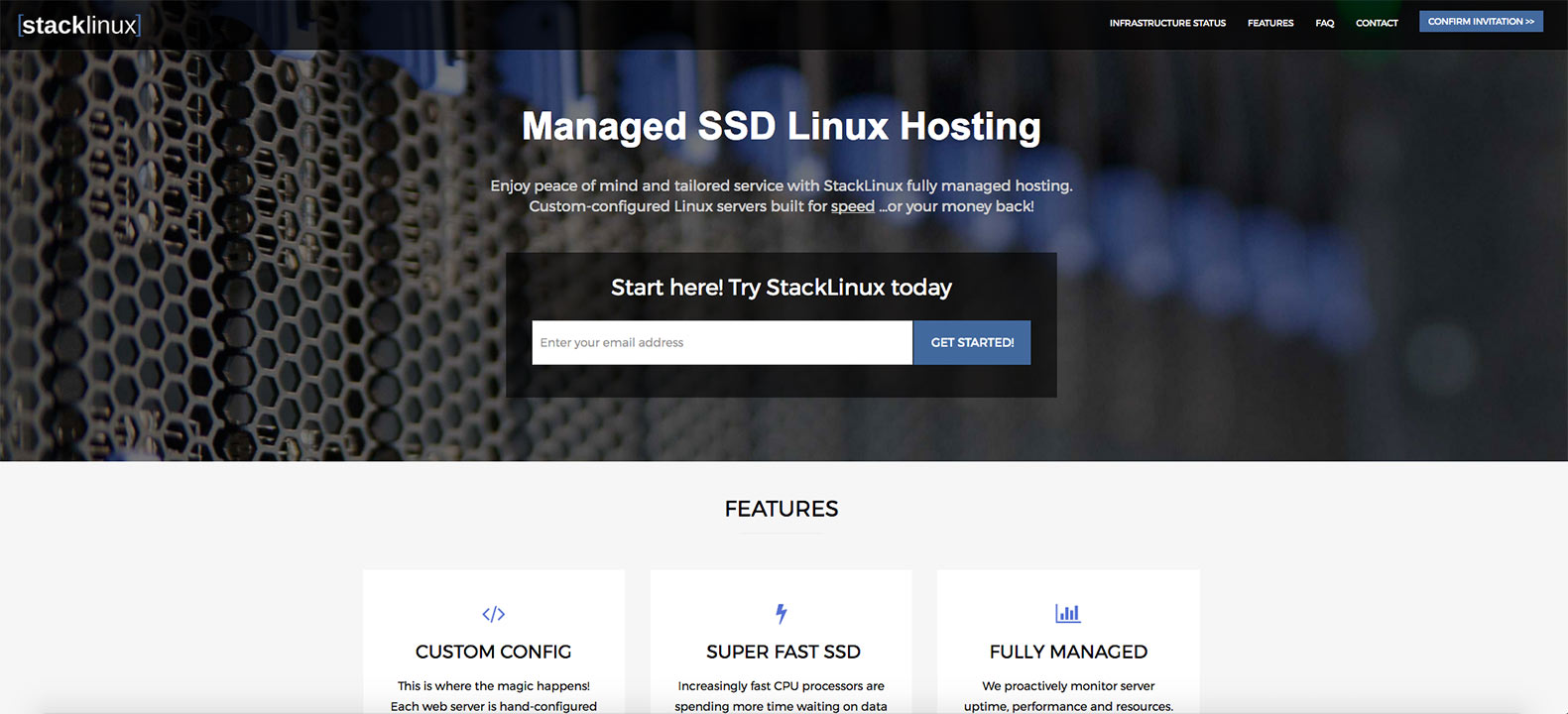This screenshot has width=1568, height=714.
Task: Click 'Start here! Try StackLinux today' heading
Action: point(782,288)
